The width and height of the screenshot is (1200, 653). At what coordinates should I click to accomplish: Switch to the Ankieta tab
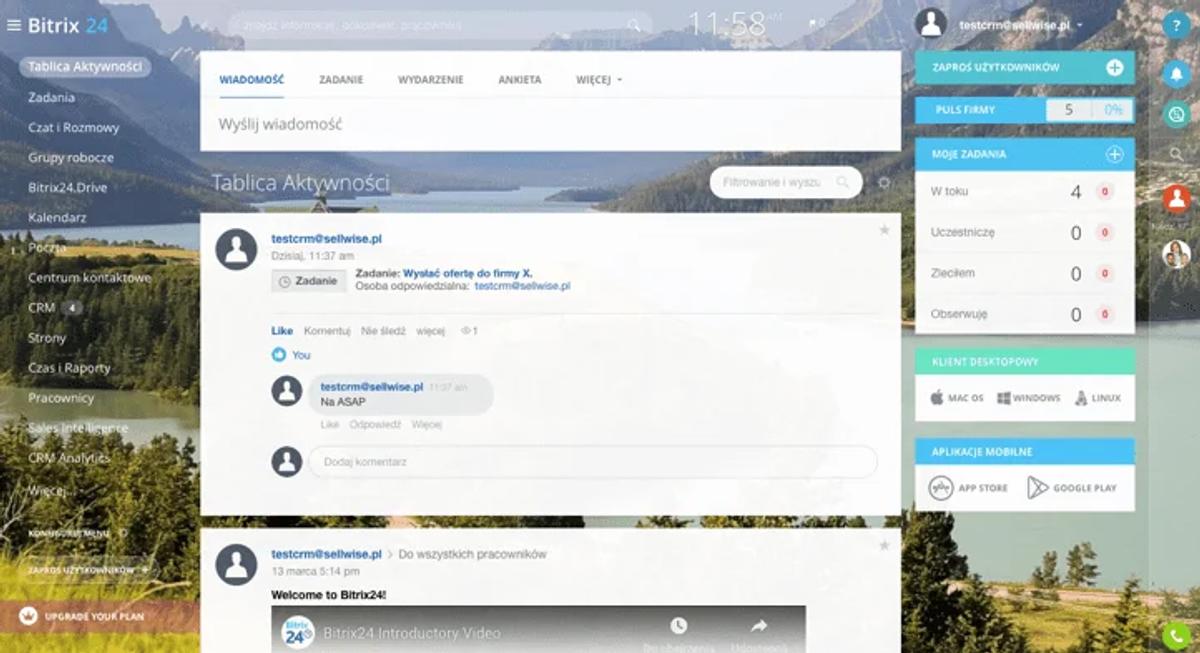point(519,80)
